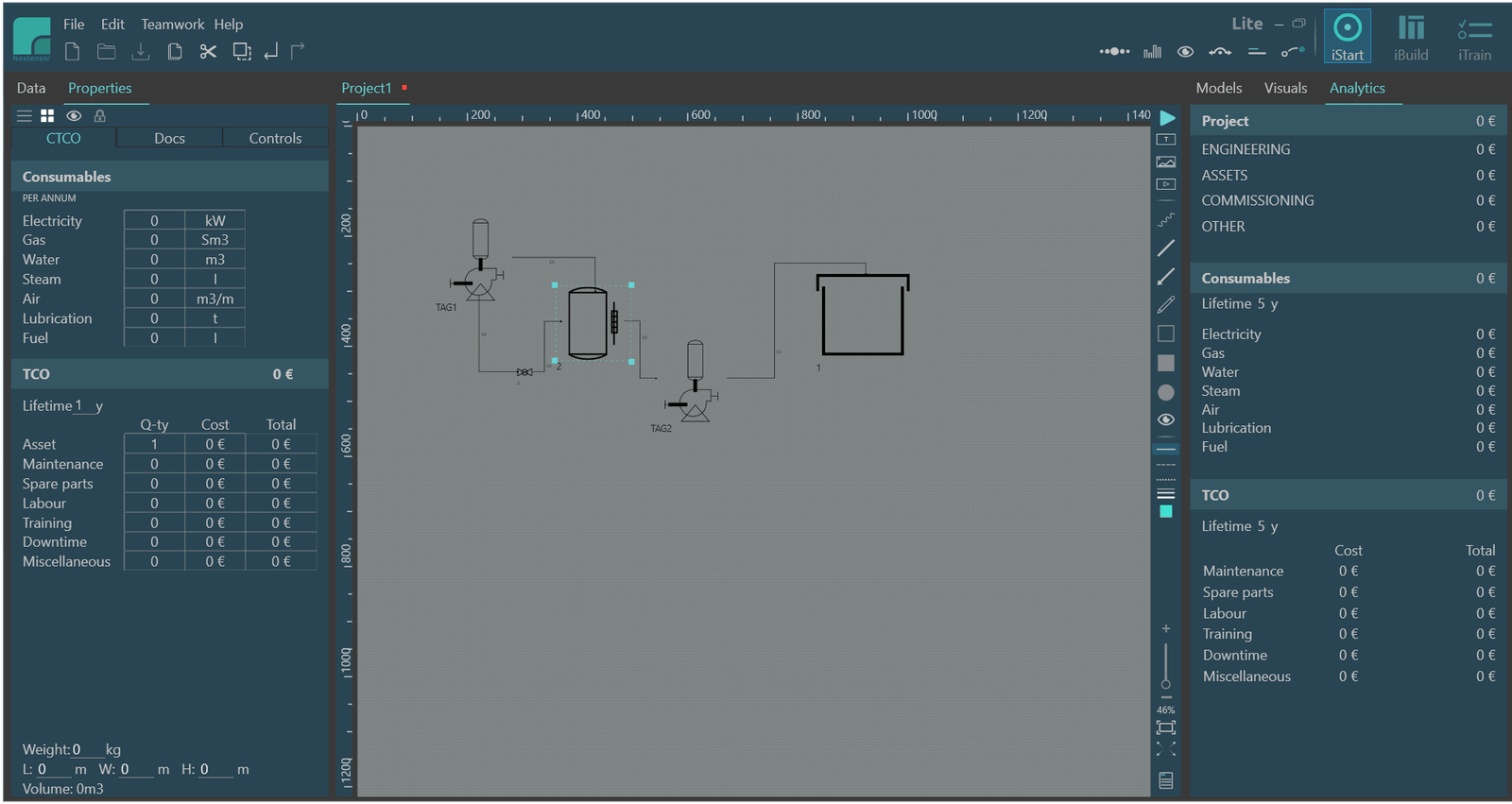
Task: Select the filled circle tool
Action: [x=1166, y=392]
